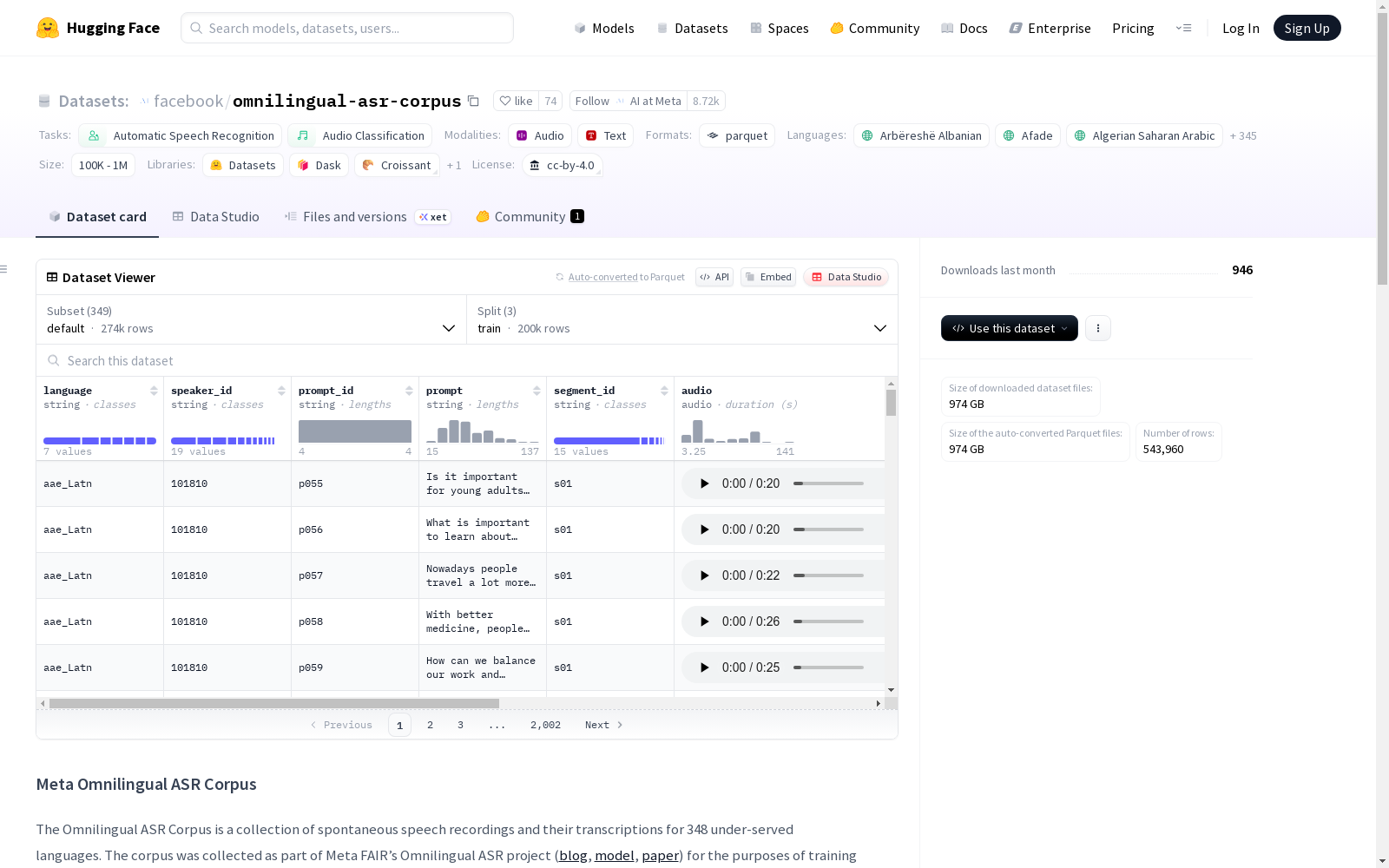Open Models in the top navigation
This screenshot has width=1389, height=868.
(604, 28)
